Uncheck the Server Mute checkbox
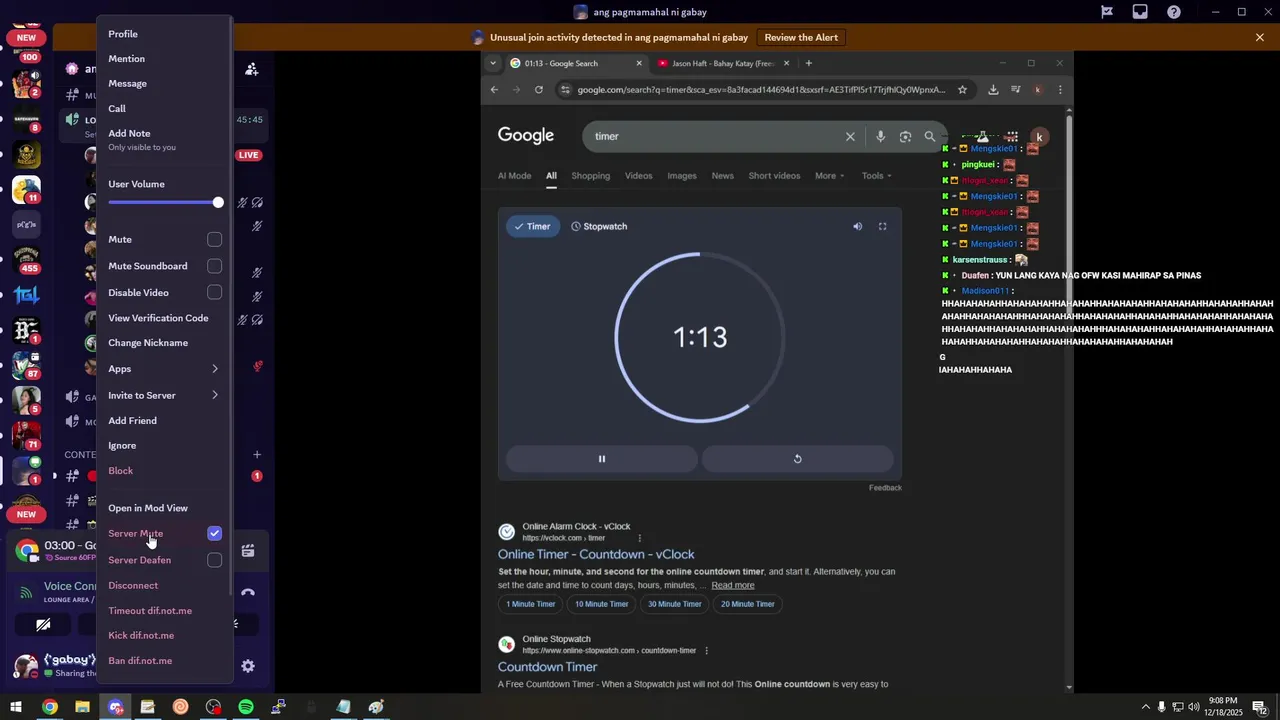Viewport: 1280px width, 720px height. tap(214, 534)
